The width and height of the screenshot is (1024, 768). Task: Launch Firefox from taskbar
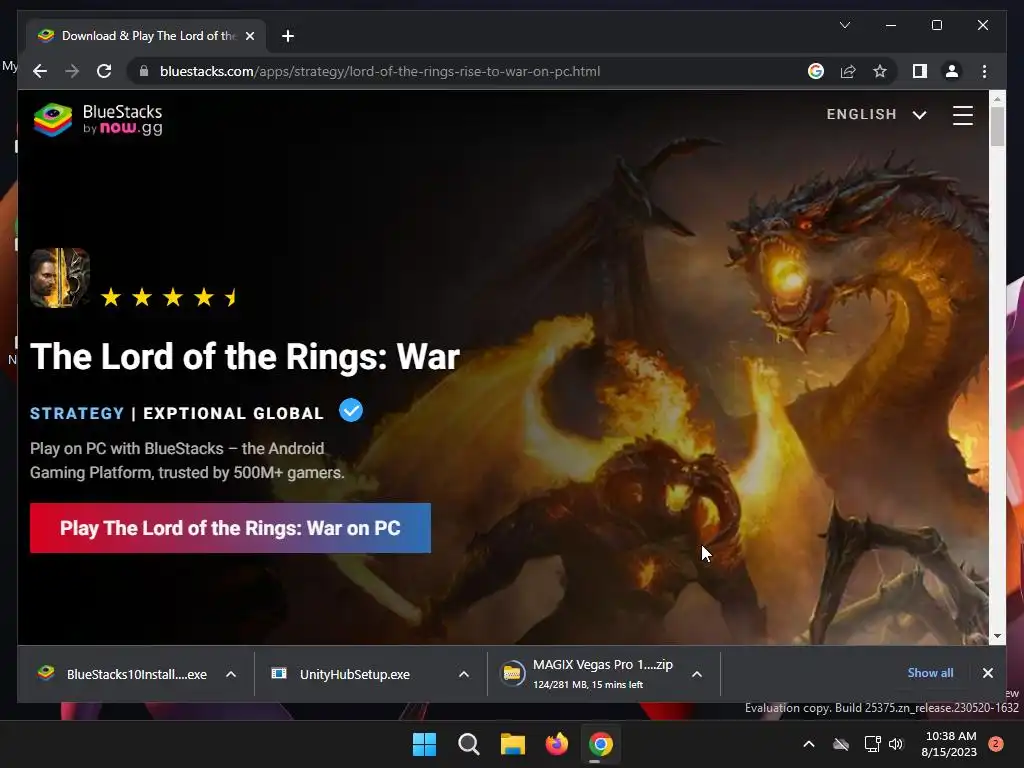556,744
